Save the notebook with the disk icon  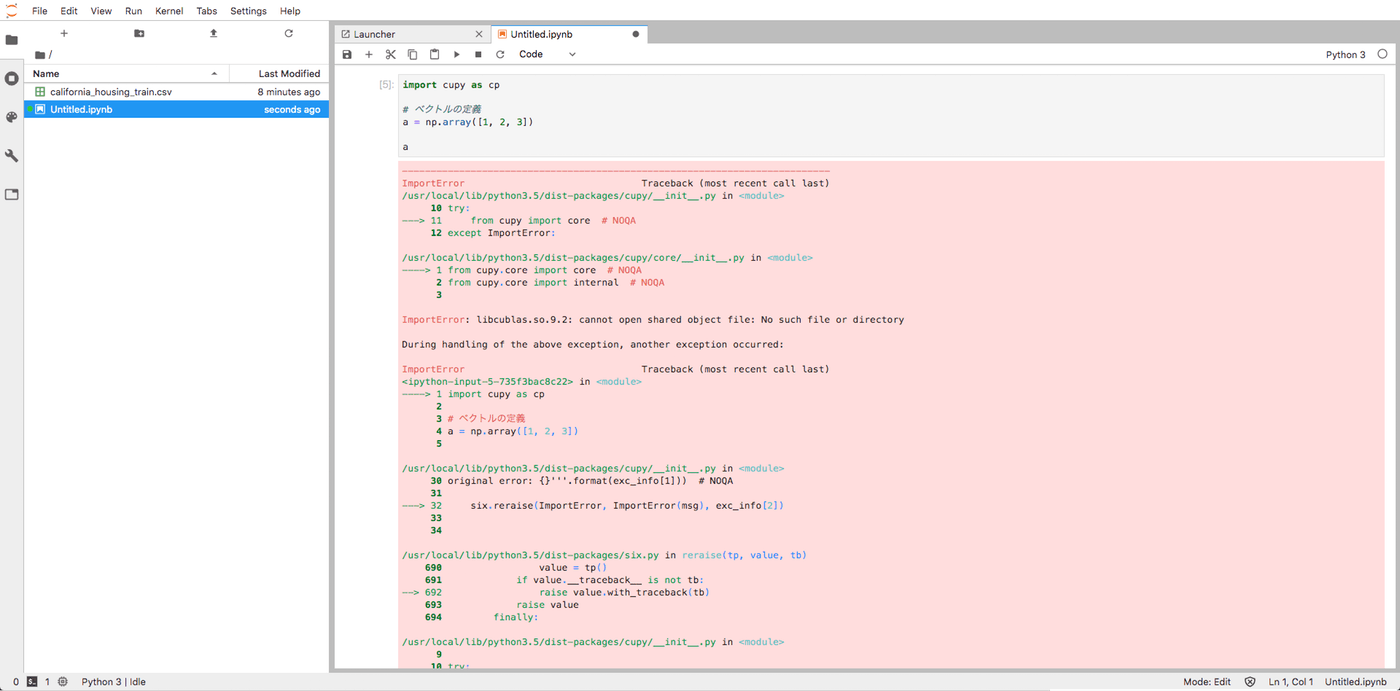347,54
